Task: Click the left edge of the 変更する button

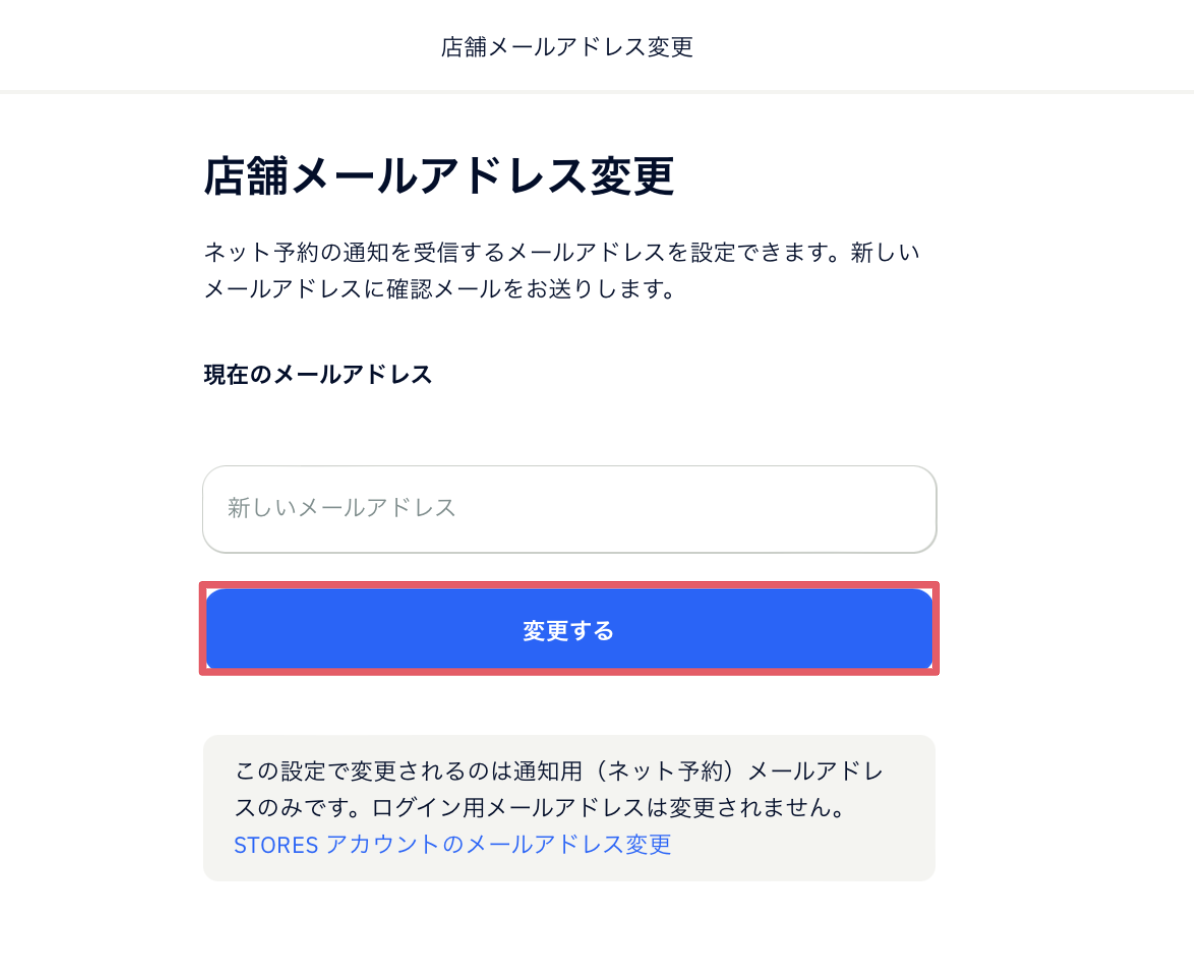Action: coord(228,629)
